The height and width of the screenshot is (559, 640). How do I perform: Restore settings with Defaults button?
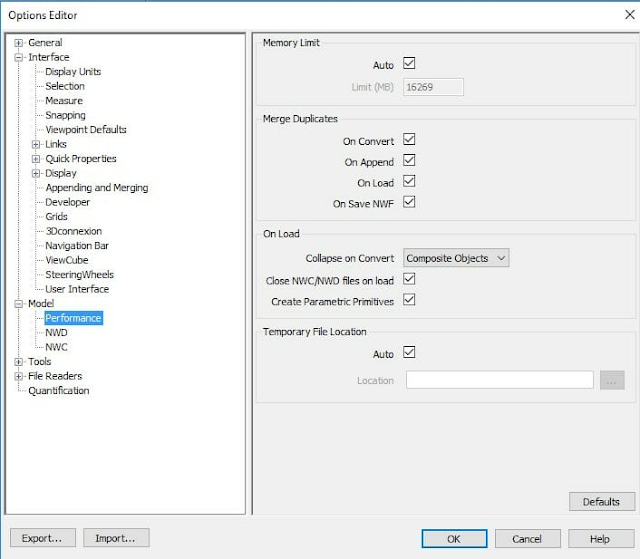[602, 501]
